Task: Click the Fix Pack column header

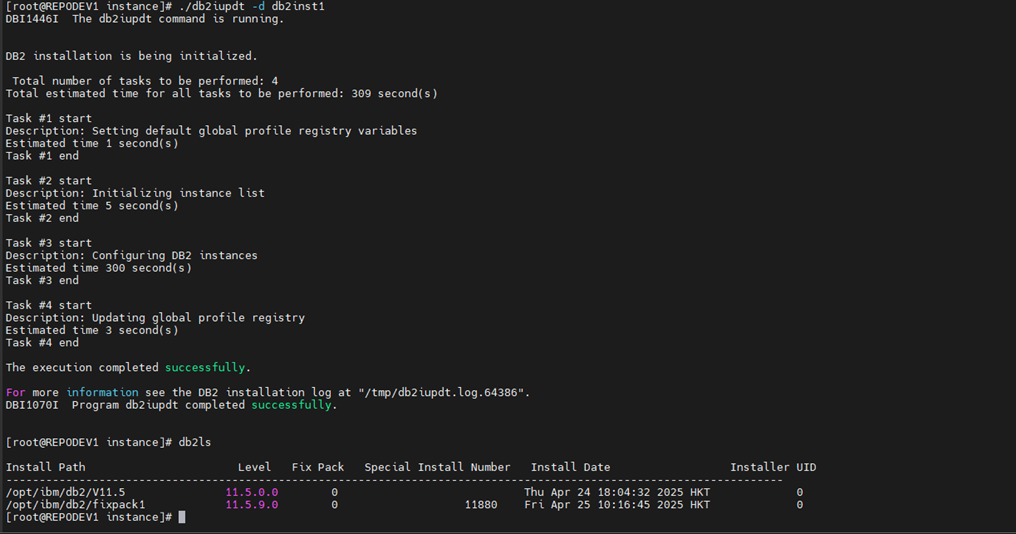Action: coord(318,467)
